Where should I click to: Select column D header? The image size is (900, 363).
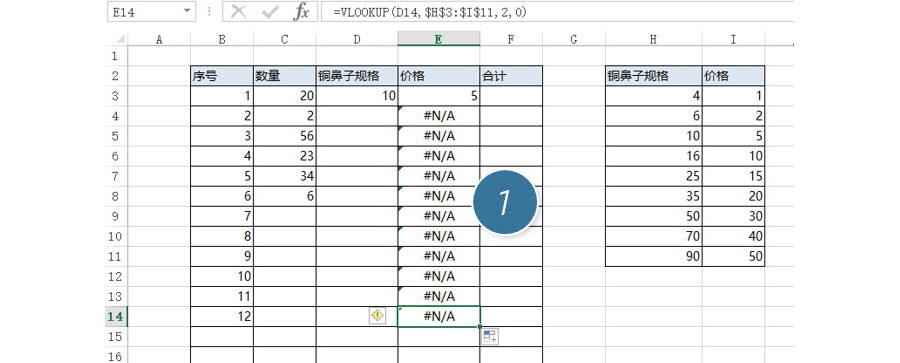click(357, 40)
